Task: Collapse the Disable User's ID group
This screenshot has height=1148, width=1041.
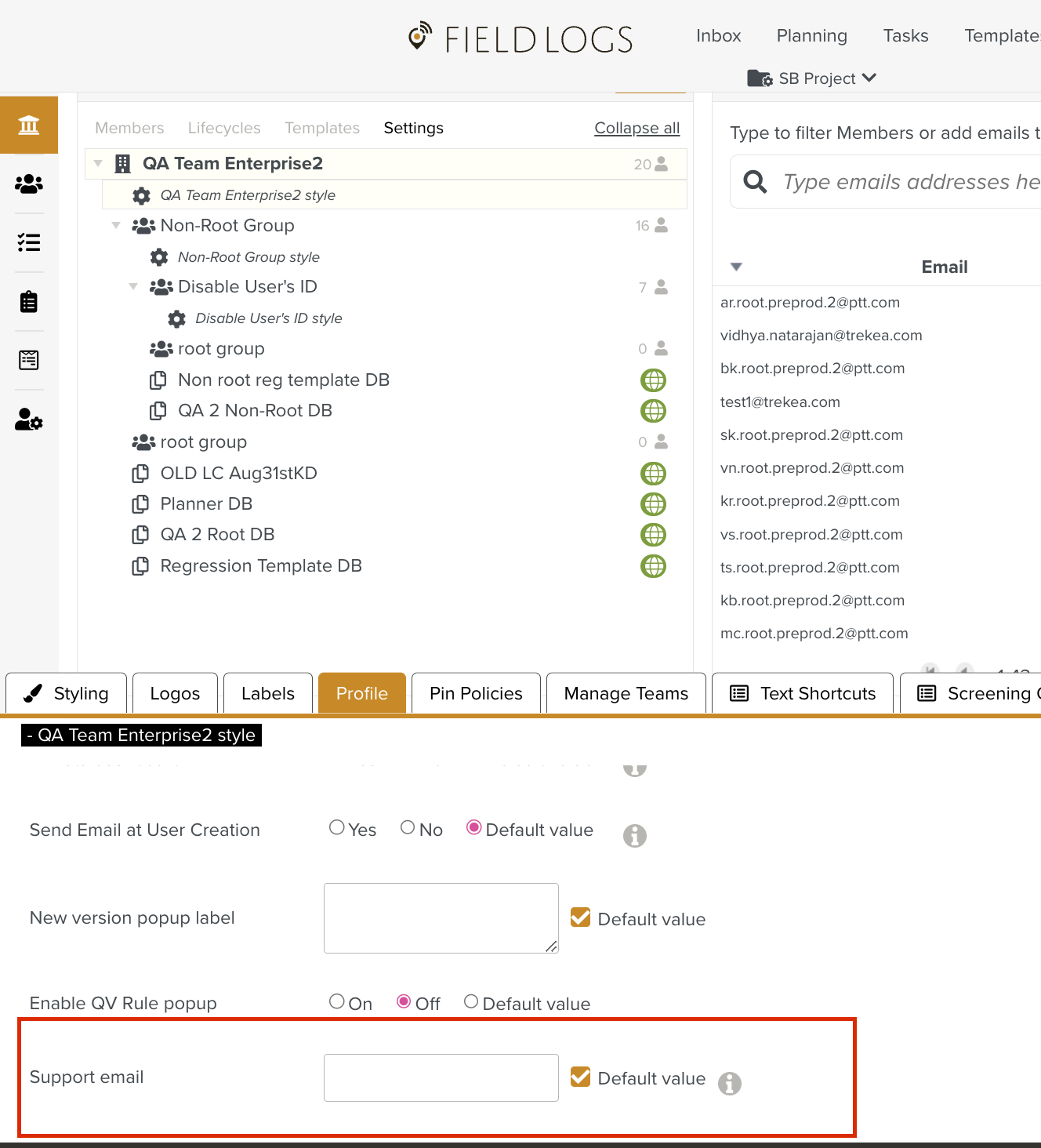Action: 133,286
